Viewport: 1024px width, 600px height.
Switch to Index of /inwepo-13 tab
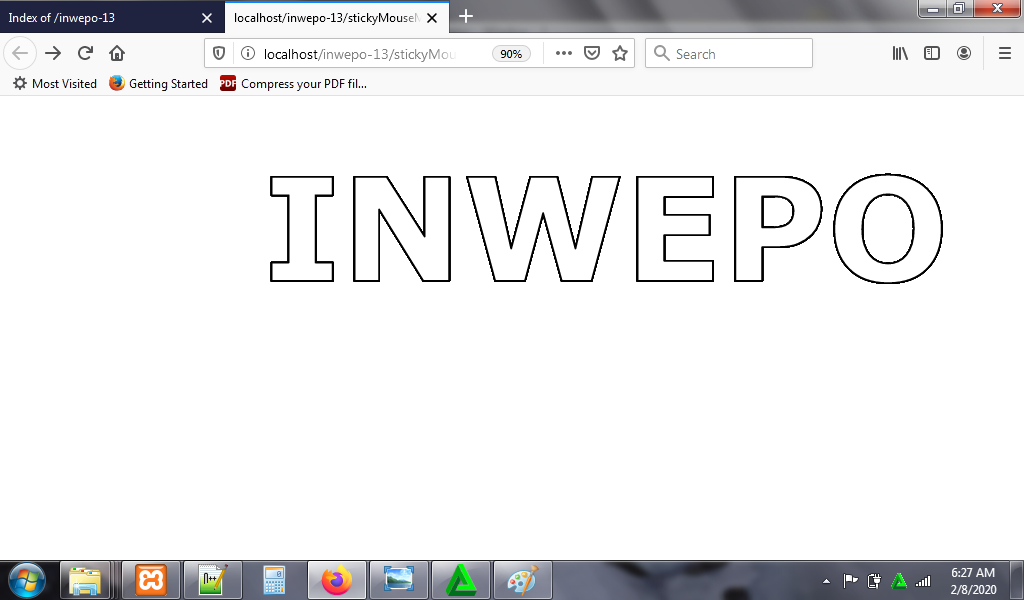pyautogui.click(x=100, y=17)
